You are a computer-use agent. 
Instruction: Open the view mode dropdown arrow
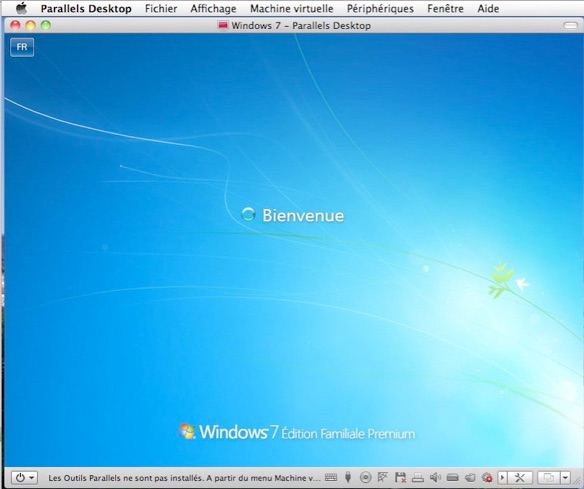point(565,477)
